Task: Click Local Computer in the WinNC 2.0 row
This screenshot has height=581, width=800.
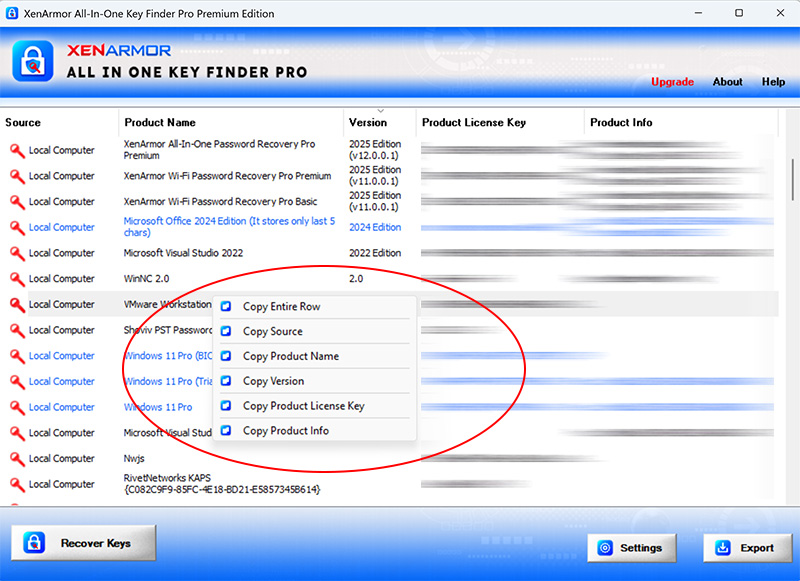Action: (62, 279)
